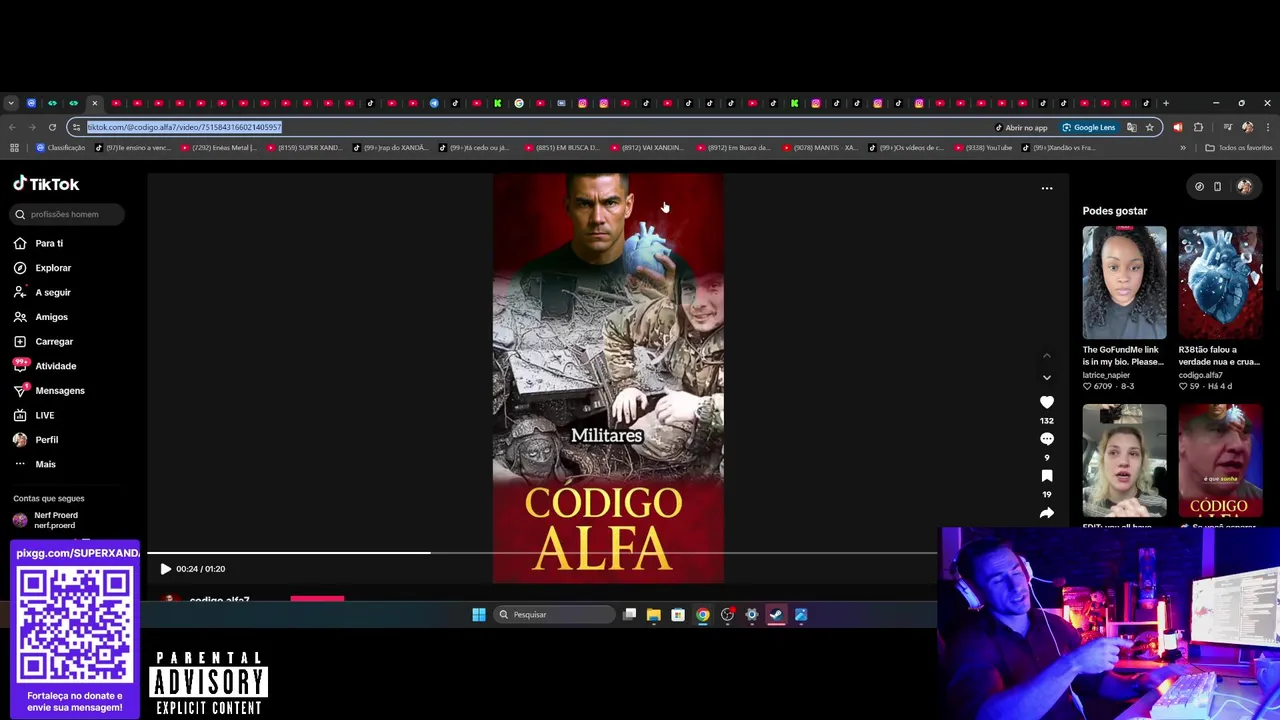The width and height of the screenshot is (1280, 720).
Task: Open the apps grid icon in bookmarks bar
Action: pos(14,148)
